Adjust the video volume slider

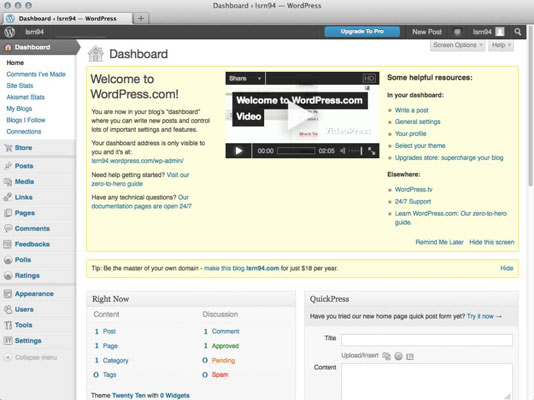point(356,150)
